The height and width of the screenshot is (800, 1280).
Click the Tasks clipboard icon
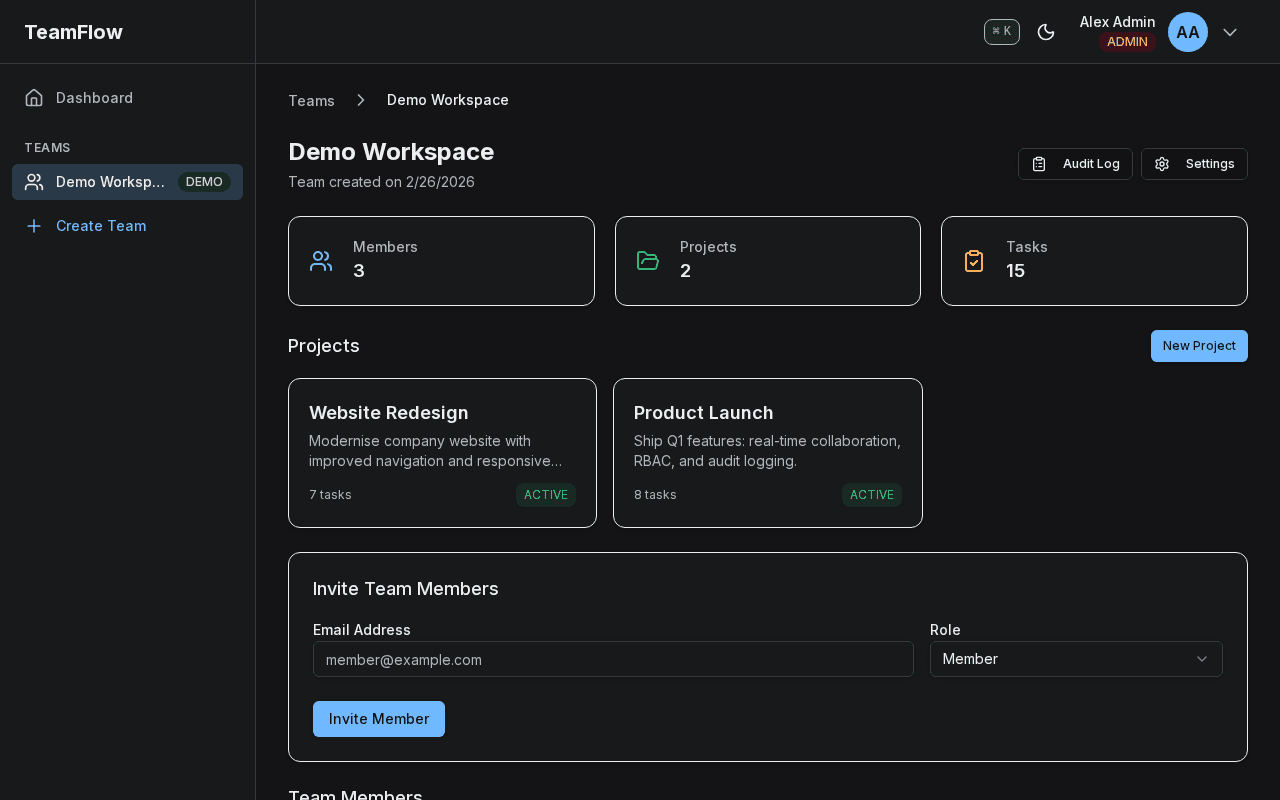[973, 260]
